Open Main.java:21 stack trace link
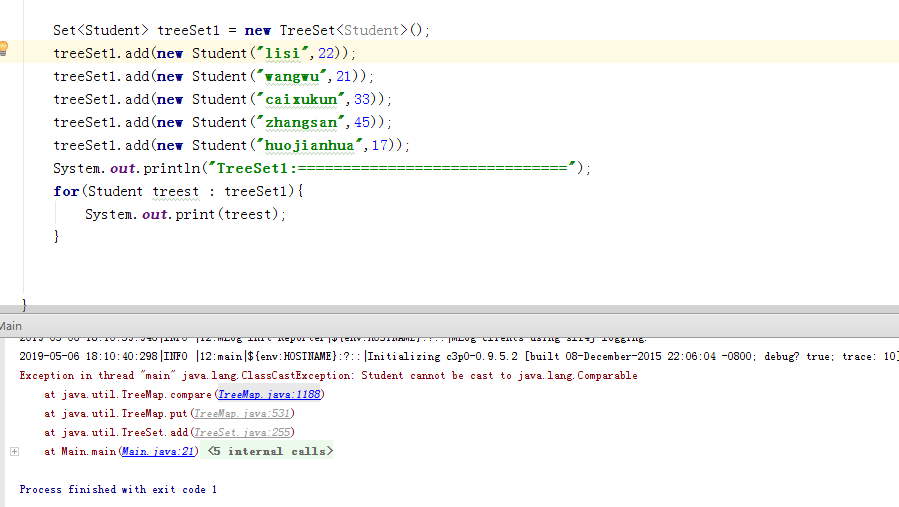The image size is (899, 507). pos(158,451)
